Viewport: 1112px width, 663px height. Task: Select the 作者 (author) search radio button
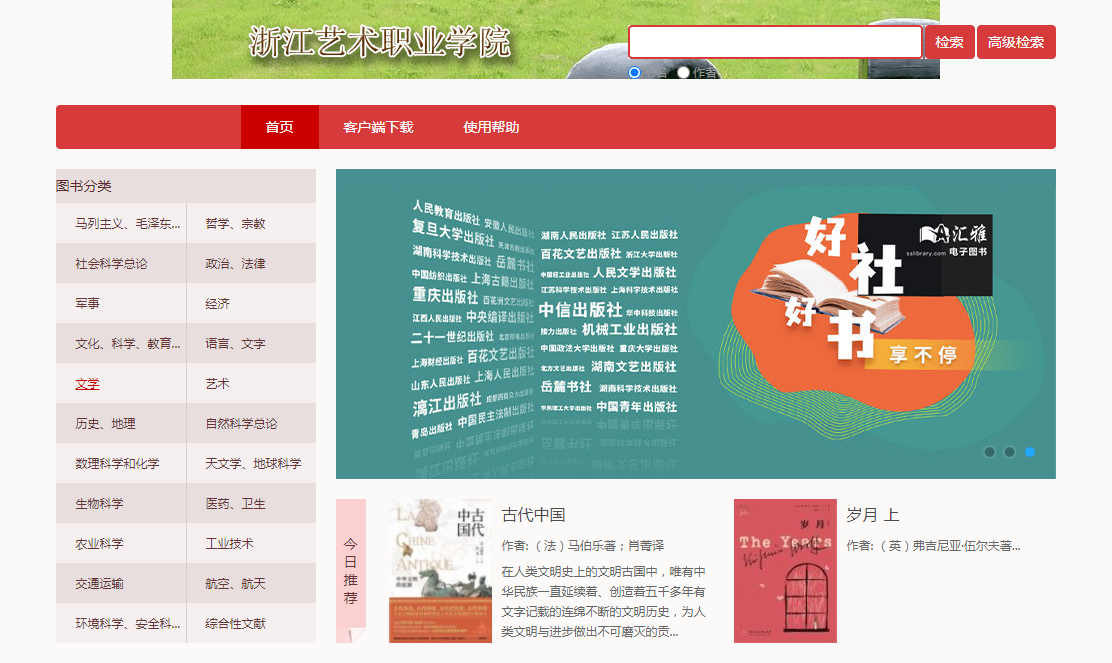[683, 72]
